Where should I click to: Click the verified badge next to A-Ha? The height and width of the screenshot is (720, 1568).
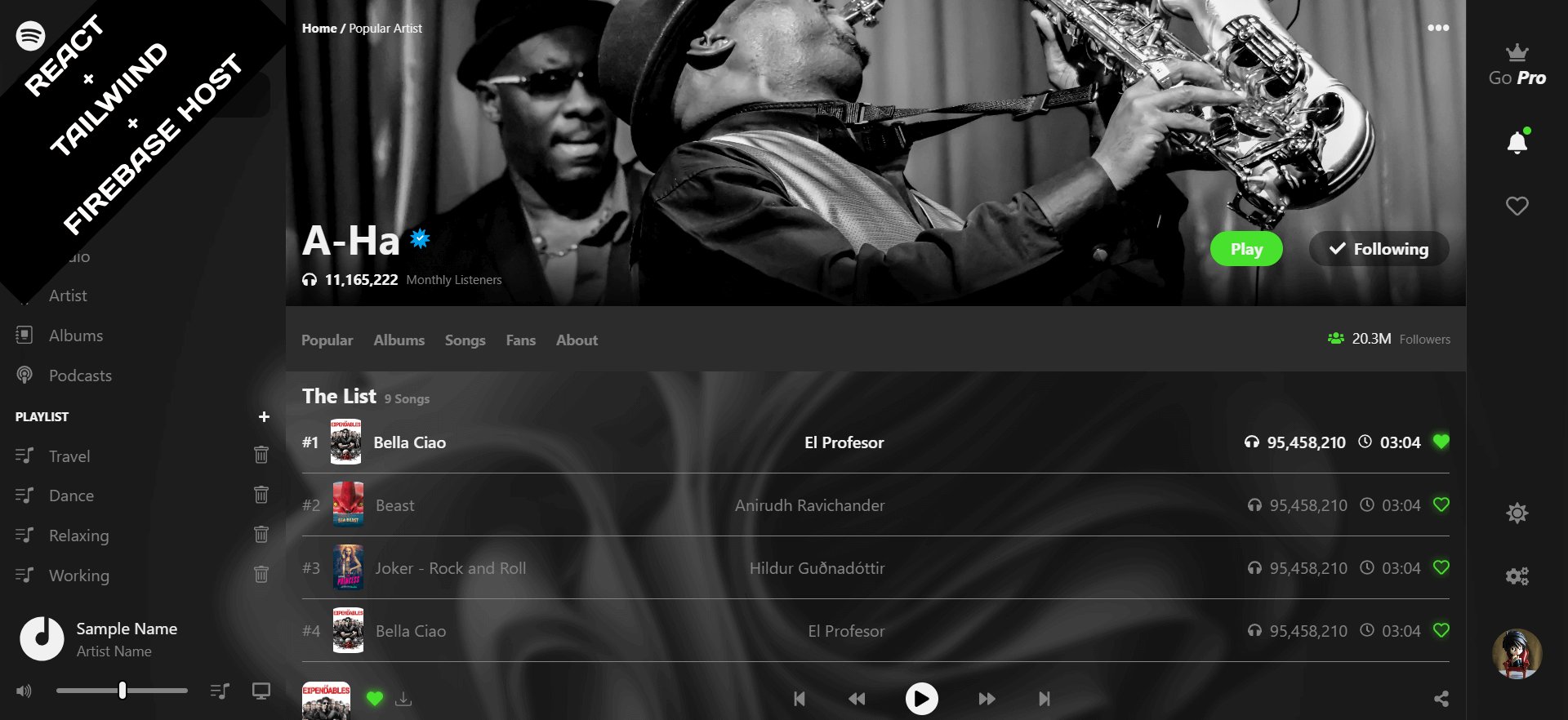(420, 238)
